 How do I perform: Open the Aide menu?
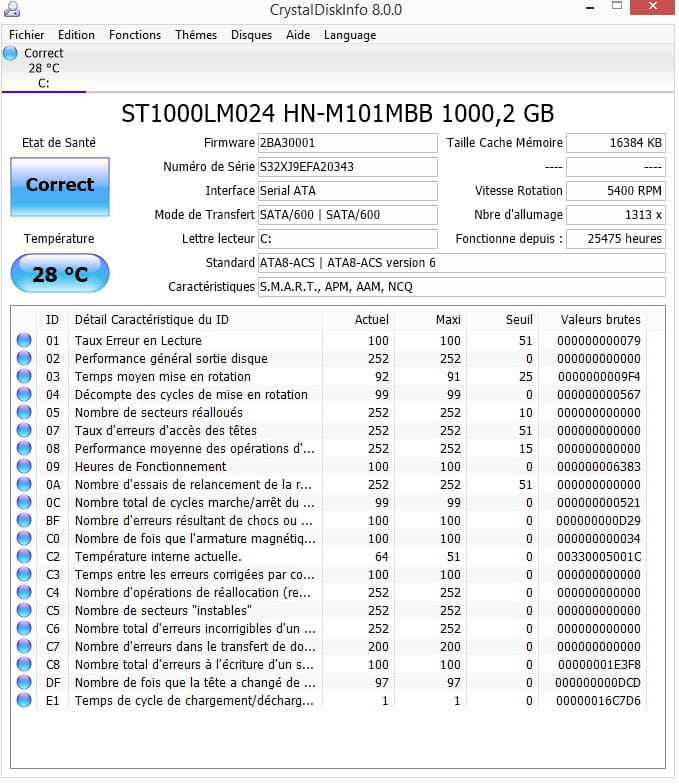coord(298,35)
